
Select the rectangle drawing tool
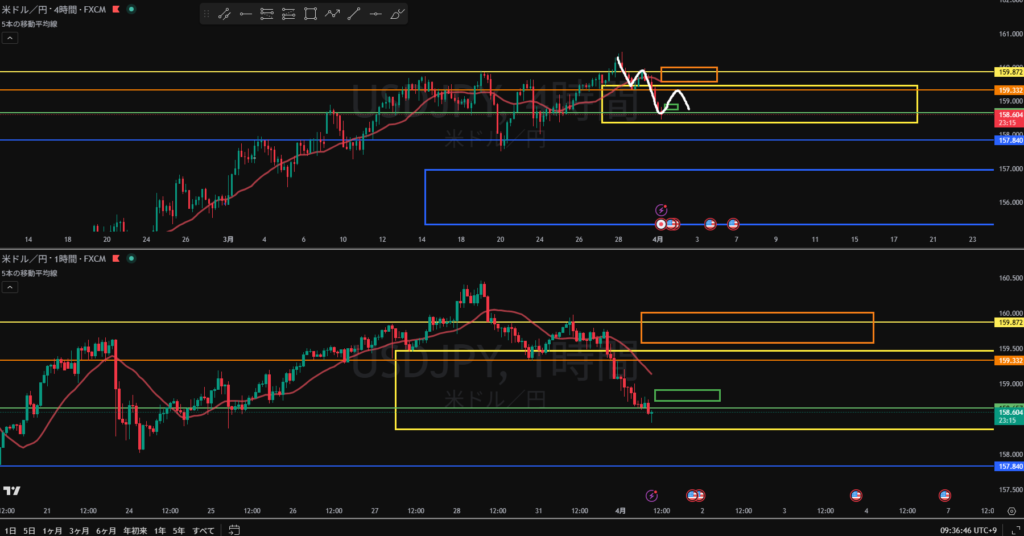pos(310,14)
